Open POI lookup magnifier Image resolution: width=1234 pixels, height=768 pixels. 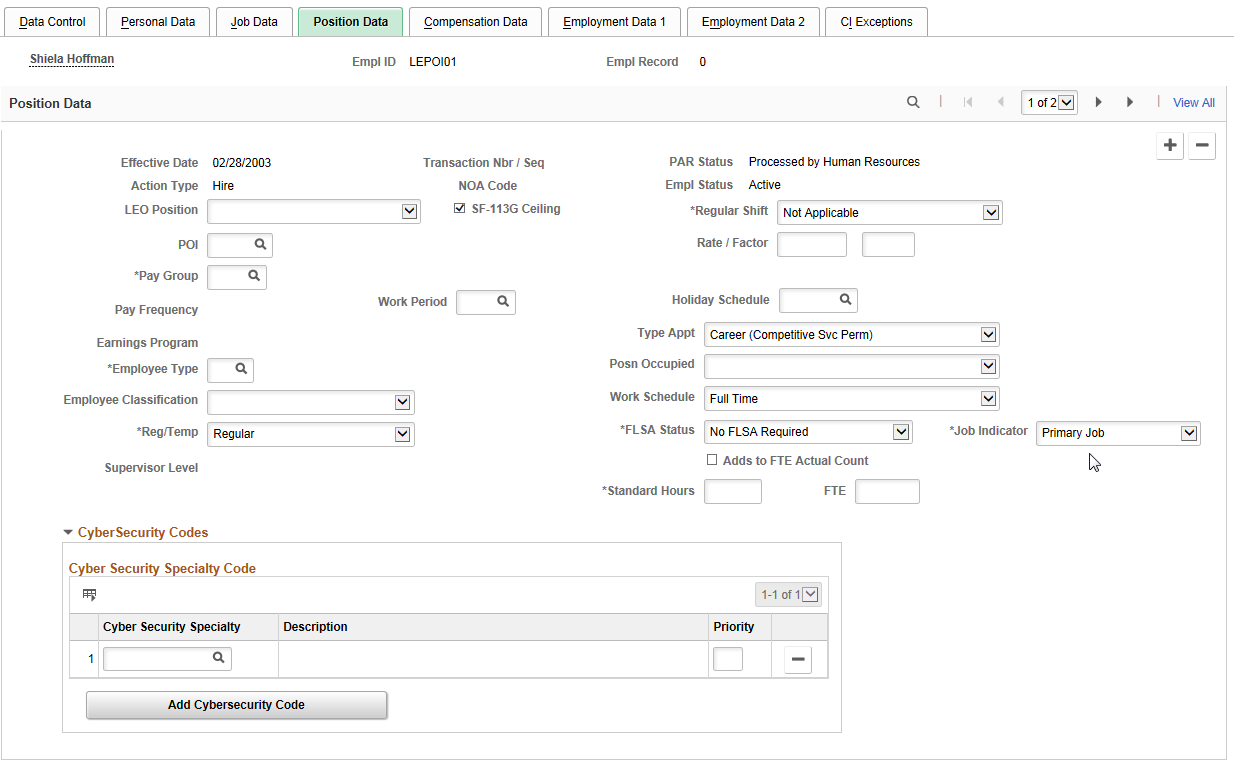[x=260, y=244]
